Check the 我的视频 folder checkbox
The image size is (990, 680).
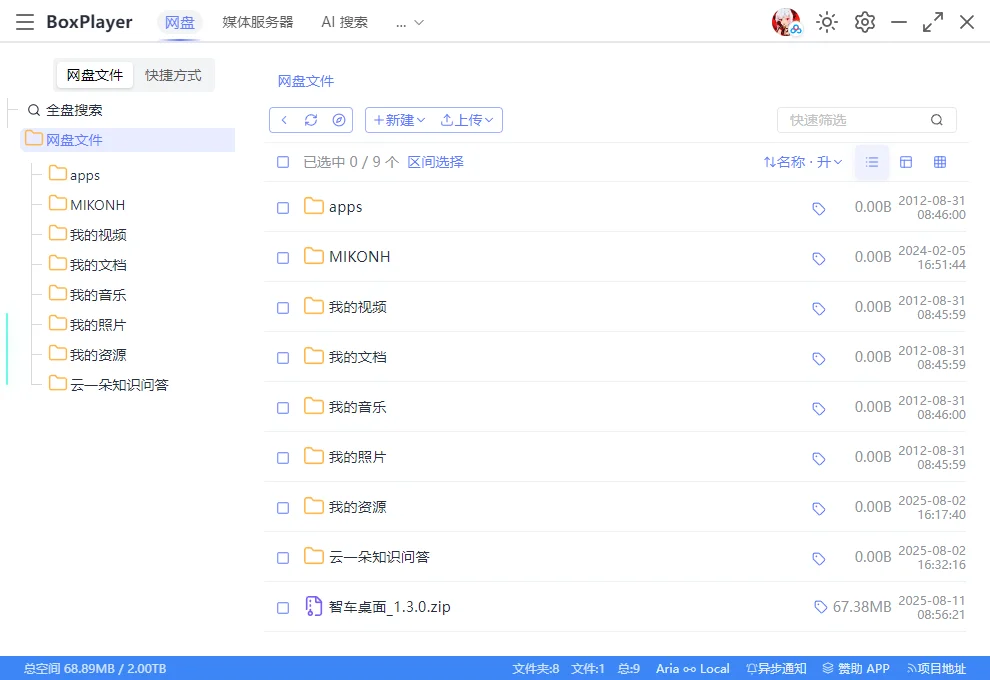tap(283, 307)
